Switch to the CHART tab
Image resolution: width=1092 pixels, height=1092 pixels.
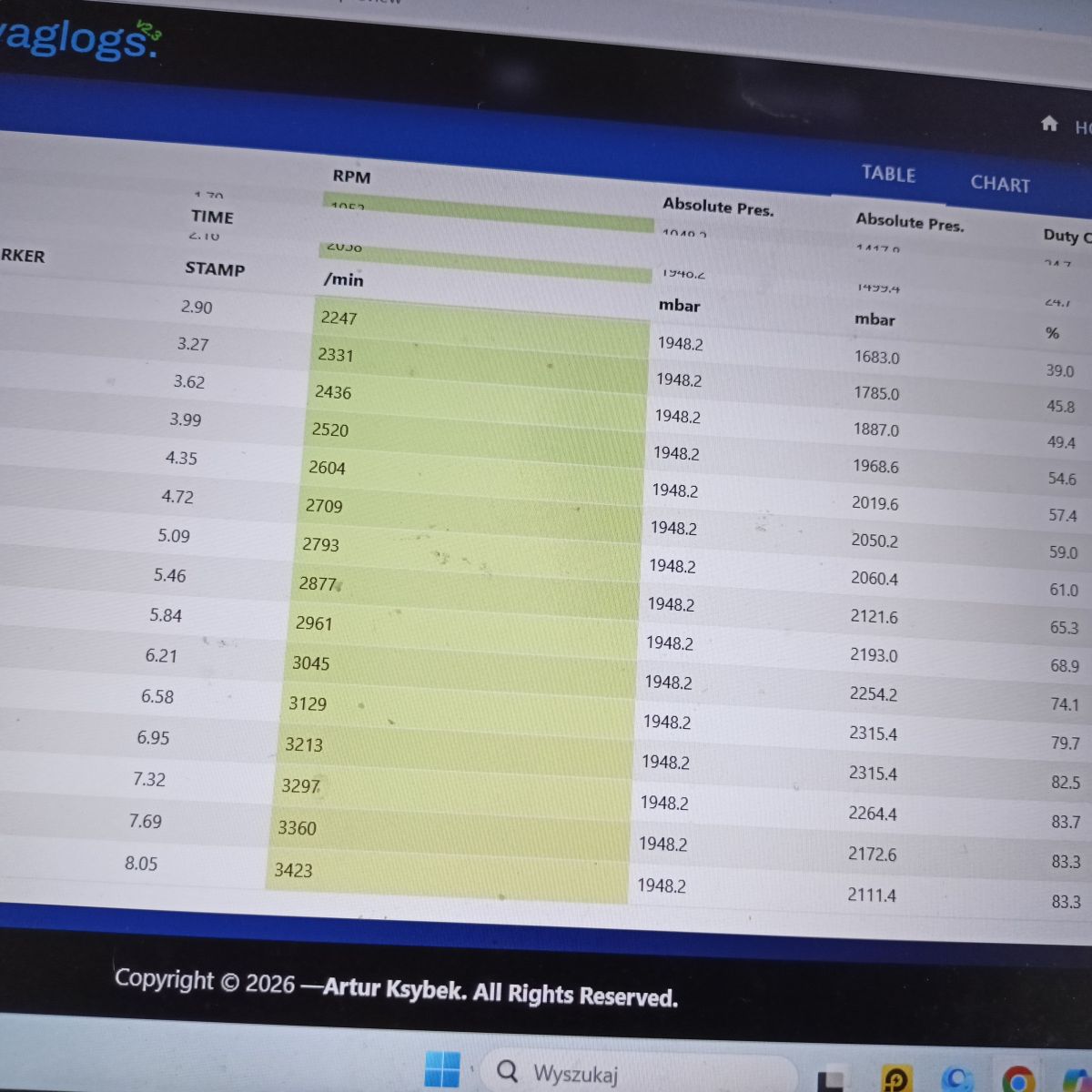tap(1000, 183)
